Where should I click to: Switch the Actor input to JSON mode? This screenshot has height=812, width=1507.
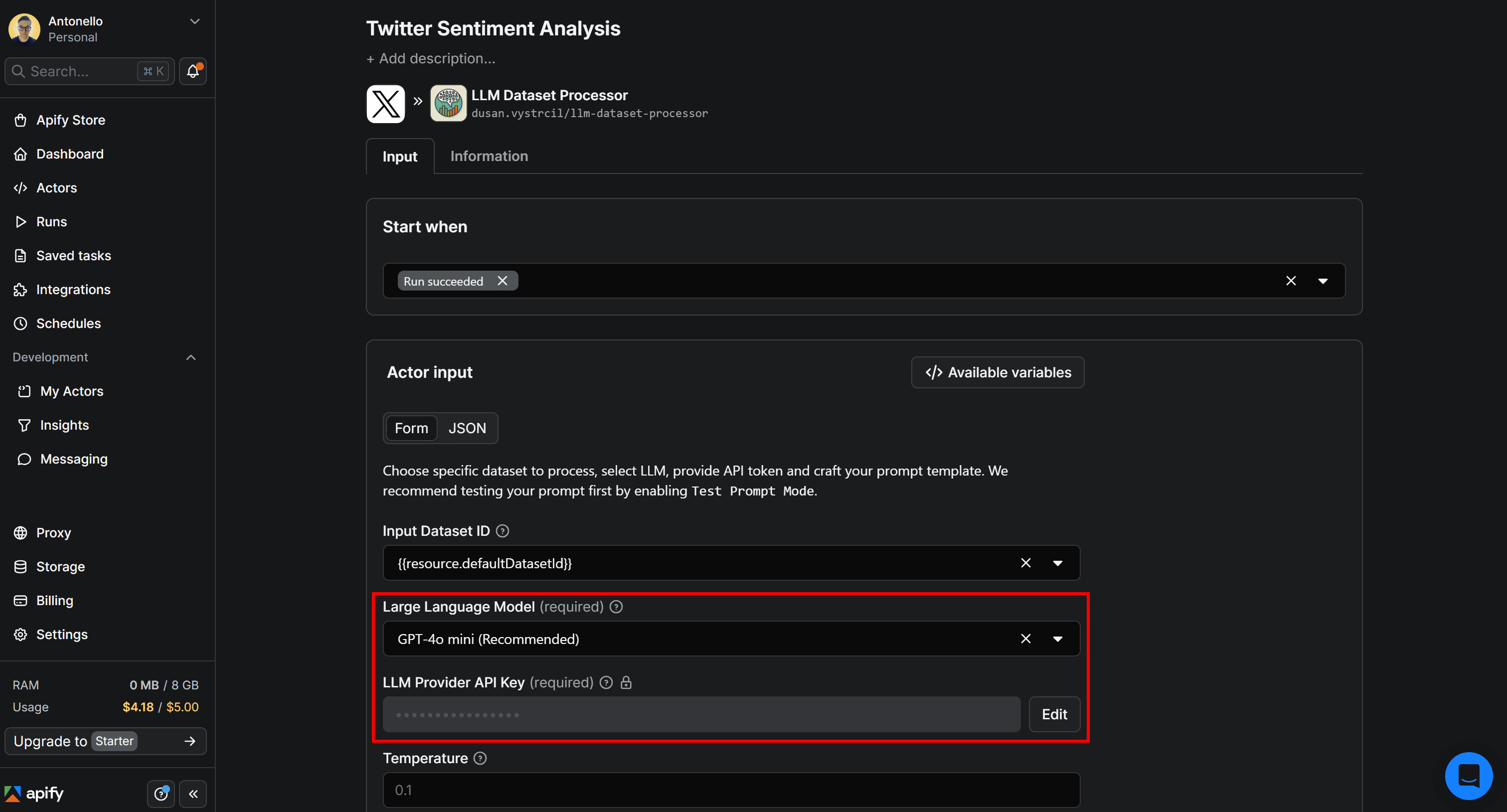click(468, 428)
